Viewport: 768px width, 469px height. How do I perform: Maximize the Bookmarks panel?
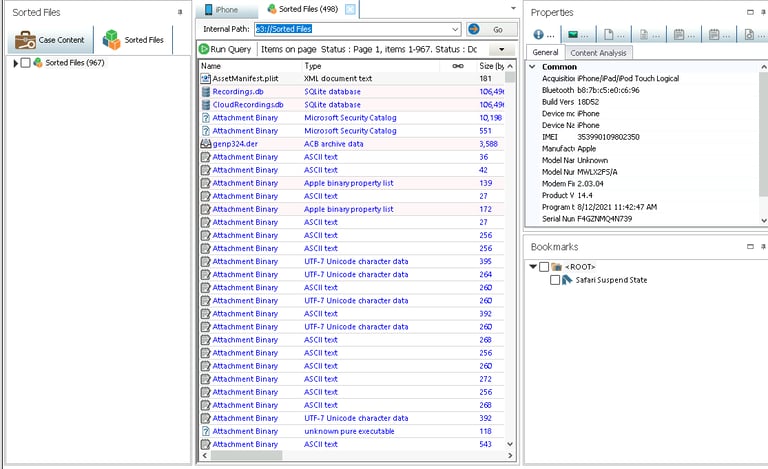click(x=750, y=247)
